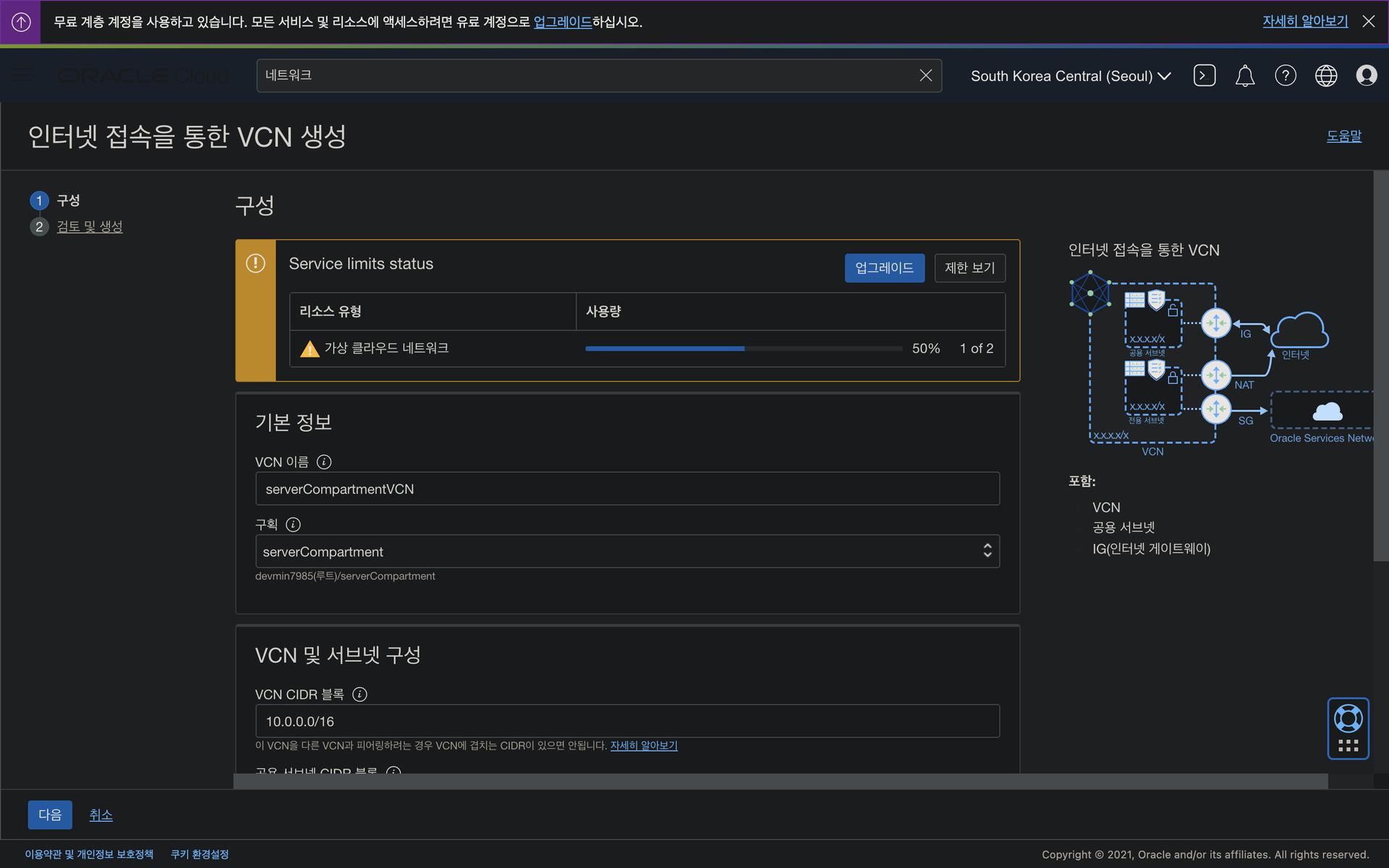Open the hamburger navigation menu
The height and width of the screenshot is (868, 1389).
pos(22,75)
